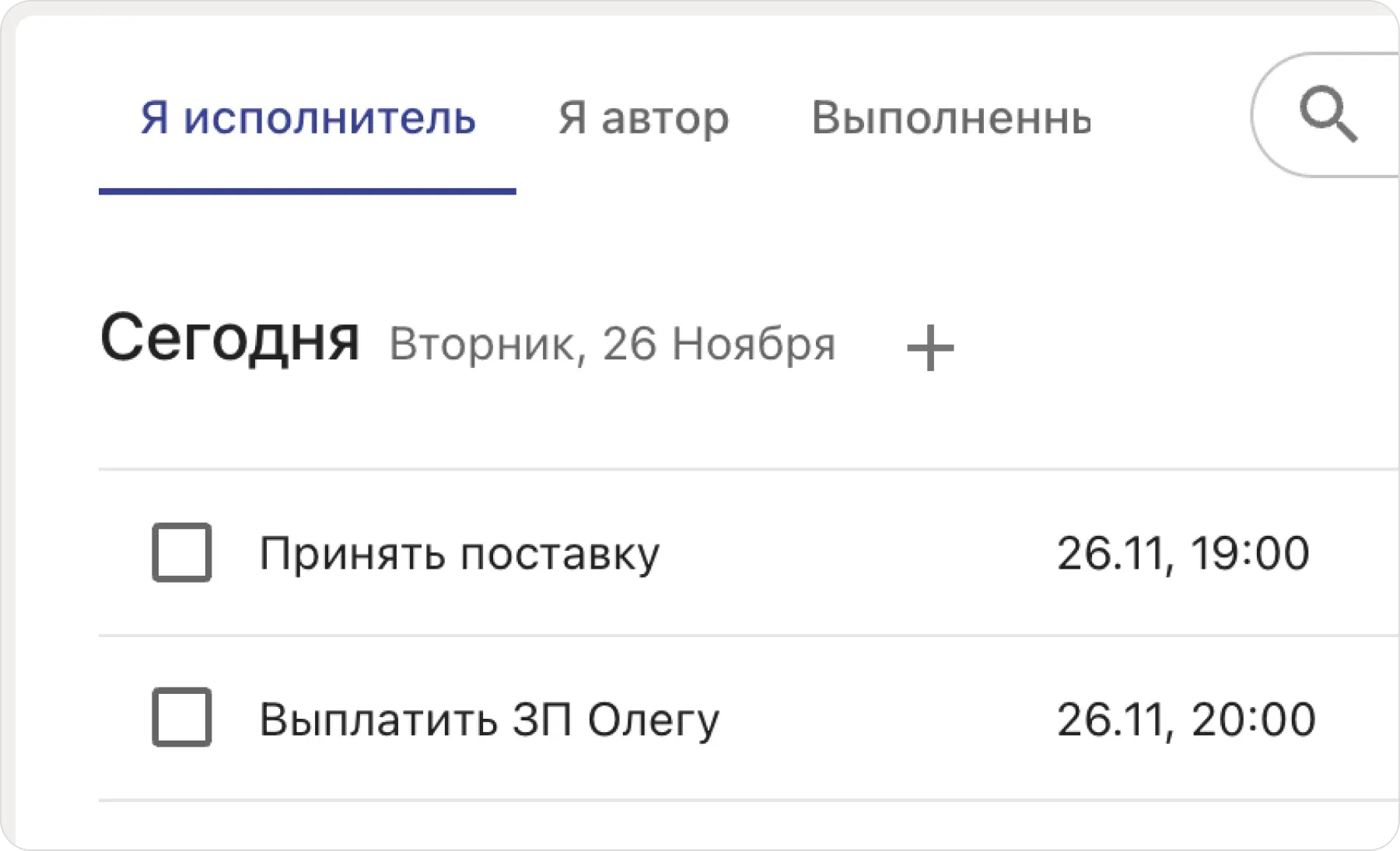Image resolution: width=1400 pixels, height=851 pixels.
Task: Switch to the Я автор tab
Action: (x=642, y=118)
